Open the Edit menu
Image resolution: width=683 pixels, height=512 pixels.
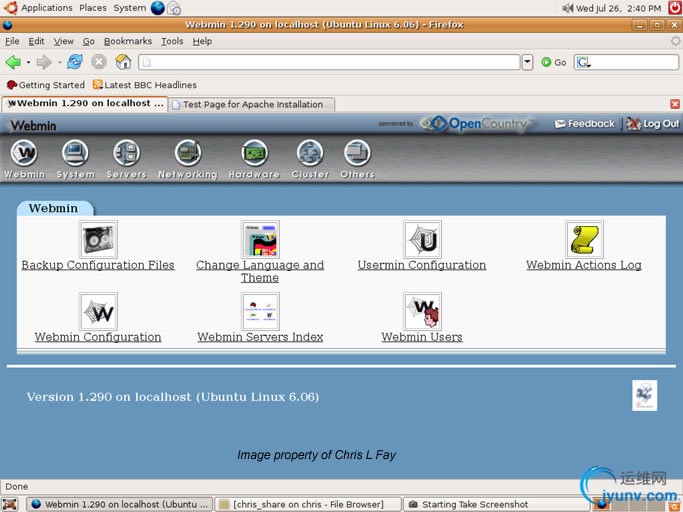click(x=36, y=41)
